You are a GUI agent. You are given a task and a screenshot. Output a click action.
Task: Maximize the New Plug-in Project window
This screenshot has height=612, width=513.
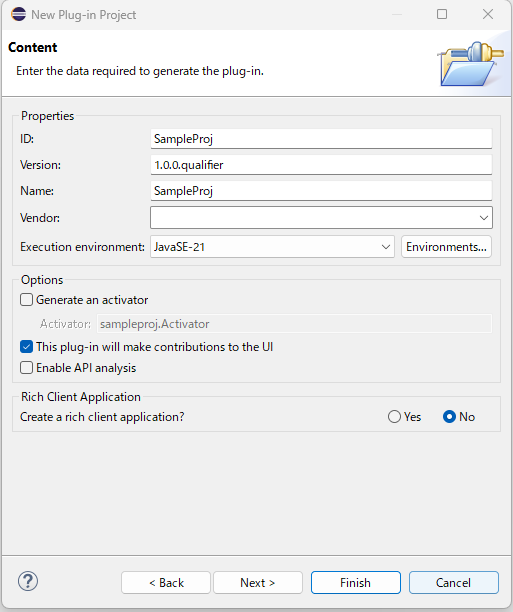tap(442, 14)
